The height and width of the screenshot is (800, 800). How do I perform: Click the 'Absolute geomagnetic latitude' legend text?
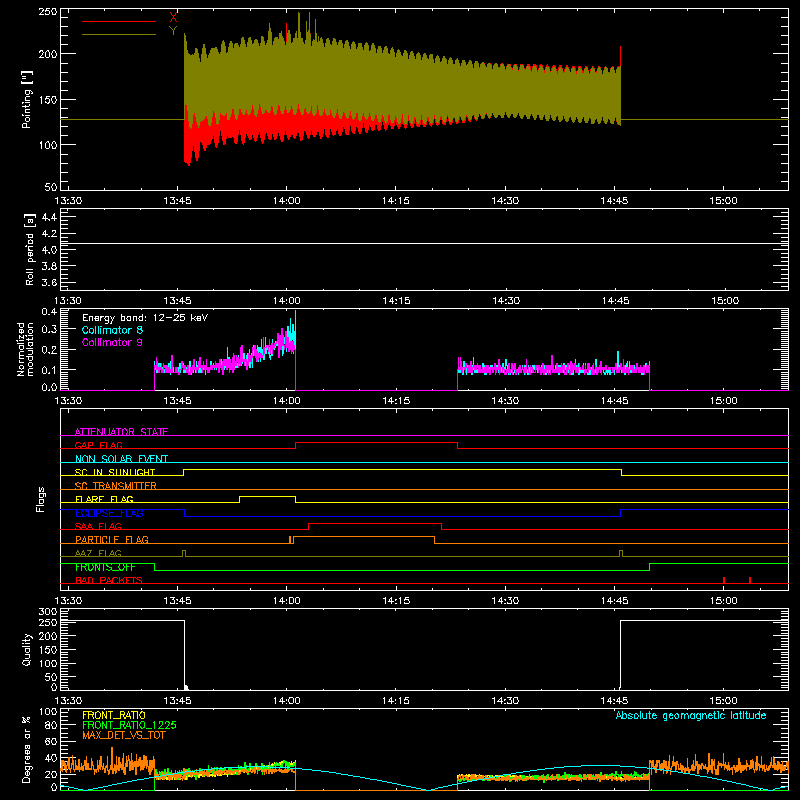point(691,715)
